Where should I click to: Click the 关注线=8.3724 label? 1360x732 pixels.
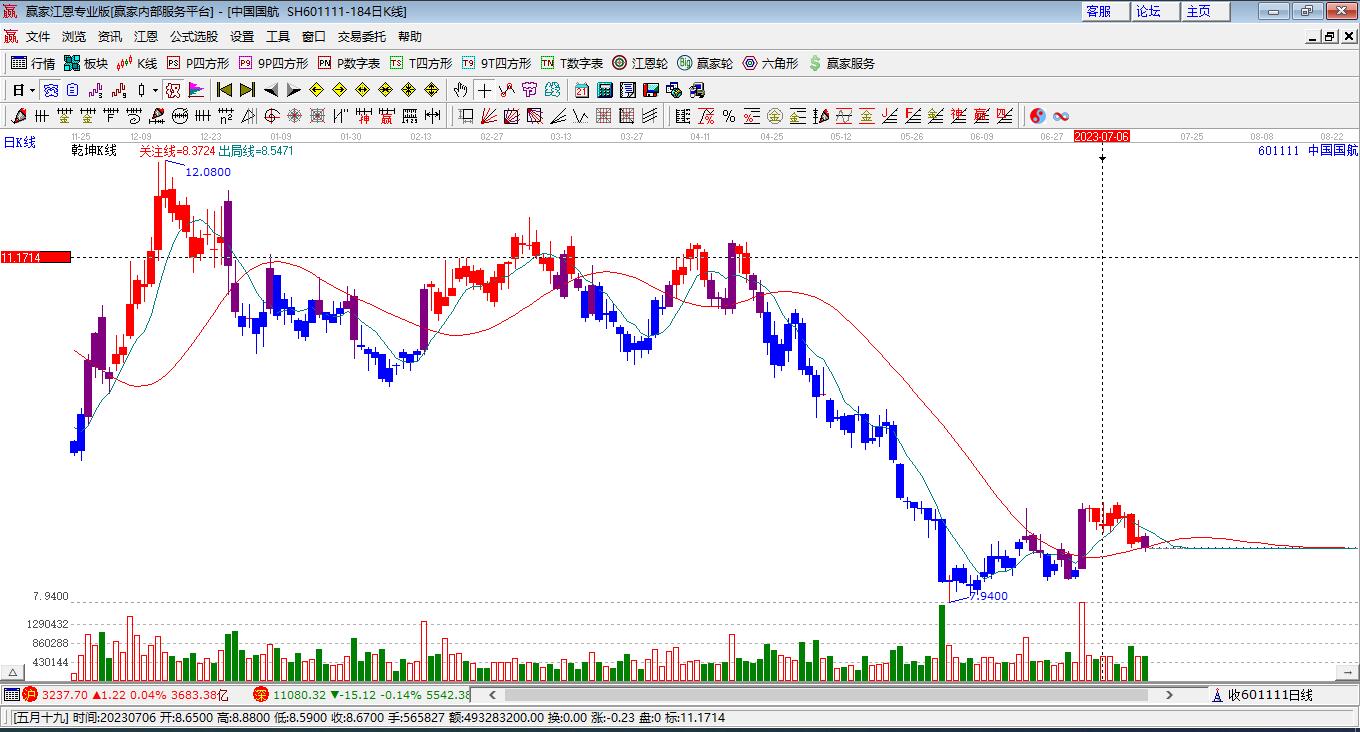[176, 151]
